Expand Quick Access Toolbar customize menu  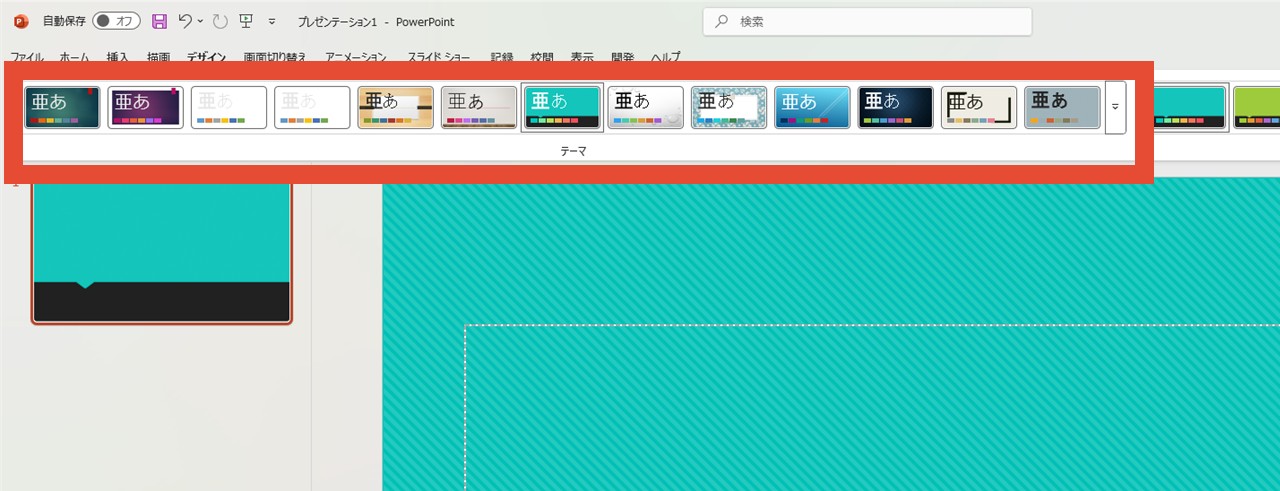[x=272, y=21]
